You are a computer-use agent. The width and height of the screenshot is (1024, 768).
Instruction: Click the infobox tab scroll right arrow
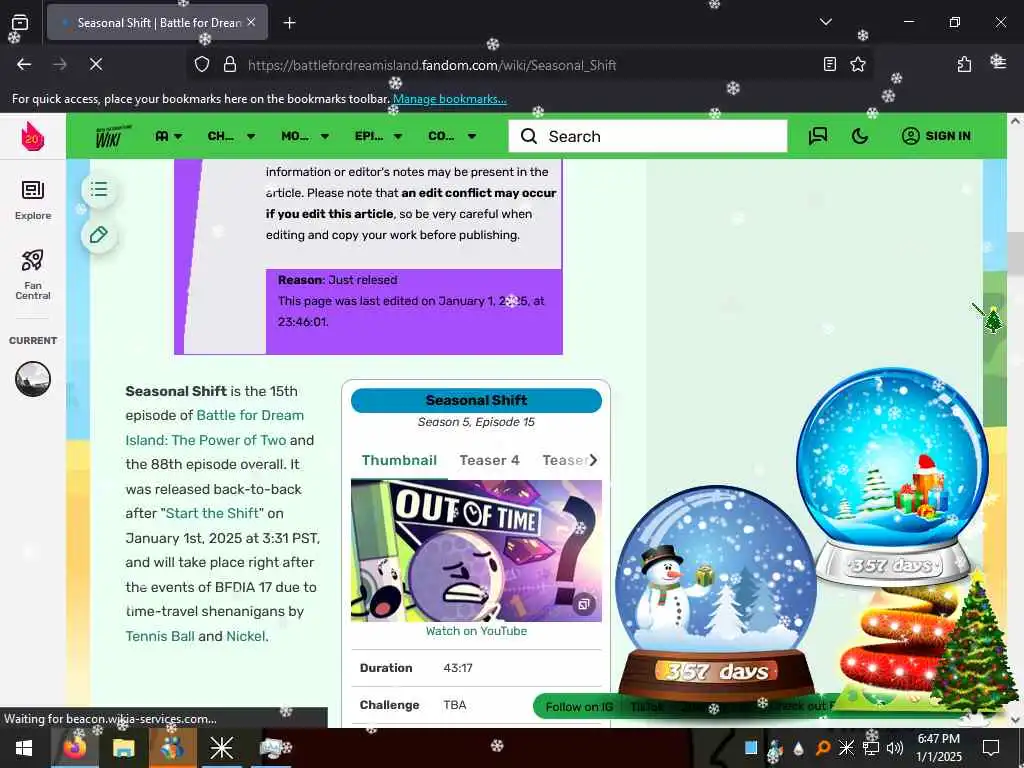click(x=593, y=460)
